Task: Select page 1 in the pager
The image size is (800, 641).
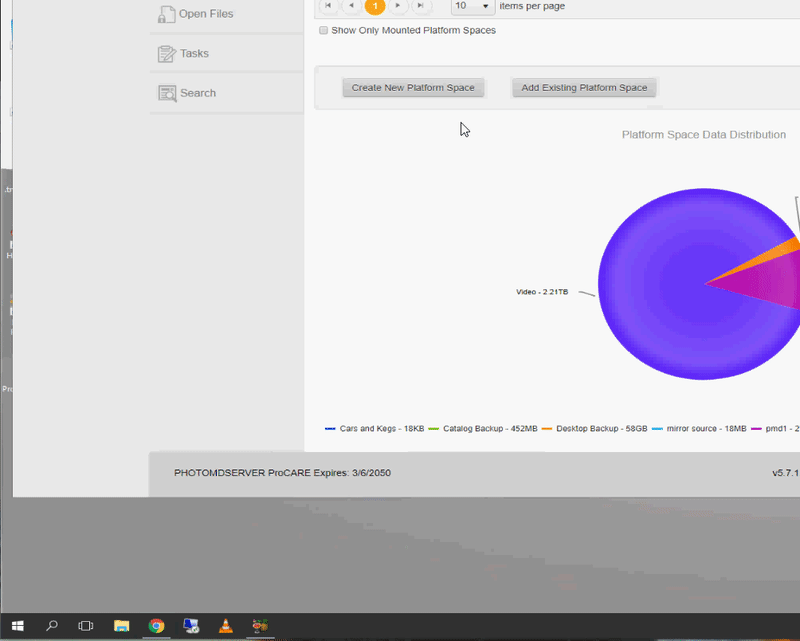Action: pyautogui.click(x=375, y=6)
